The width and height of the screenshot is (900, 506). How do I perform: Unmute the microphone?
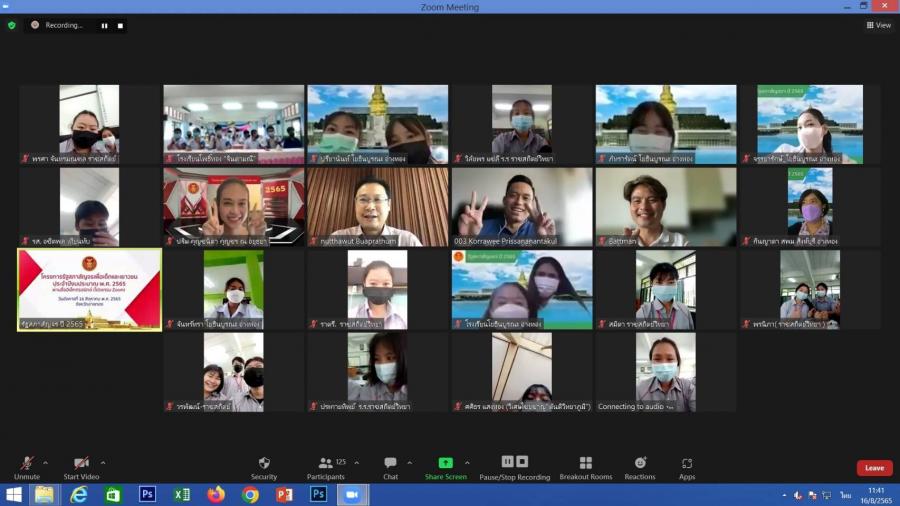pyautogui.click(x=27, y=466)
